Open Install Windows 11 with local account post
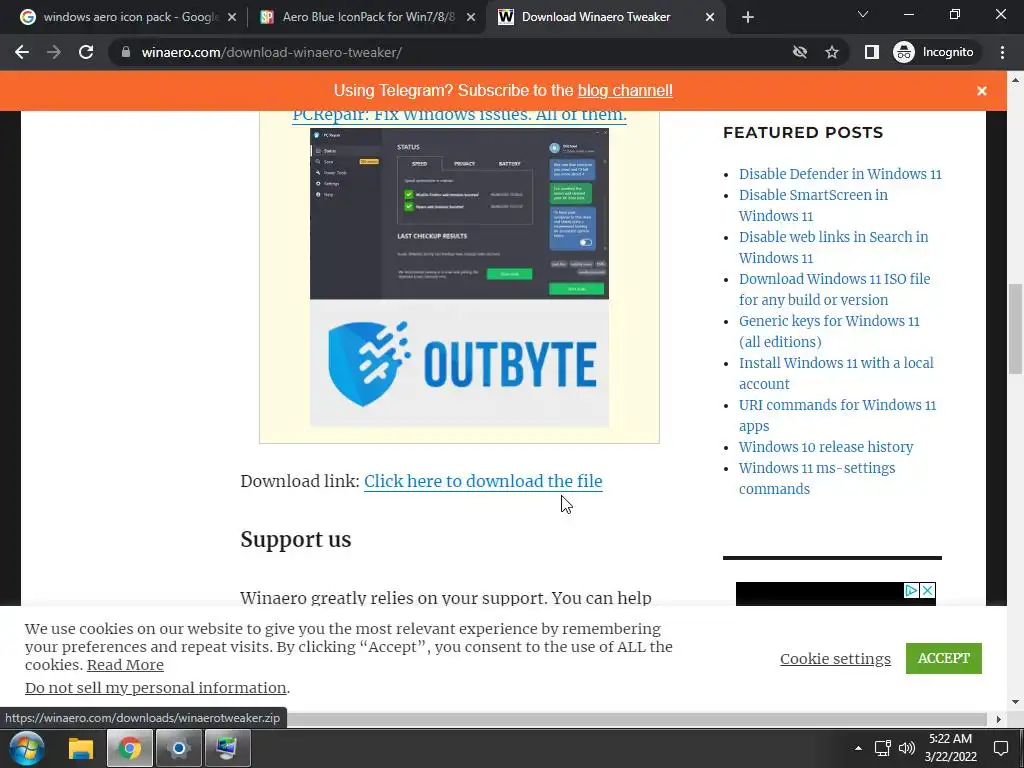 click(x=836, y=373)
